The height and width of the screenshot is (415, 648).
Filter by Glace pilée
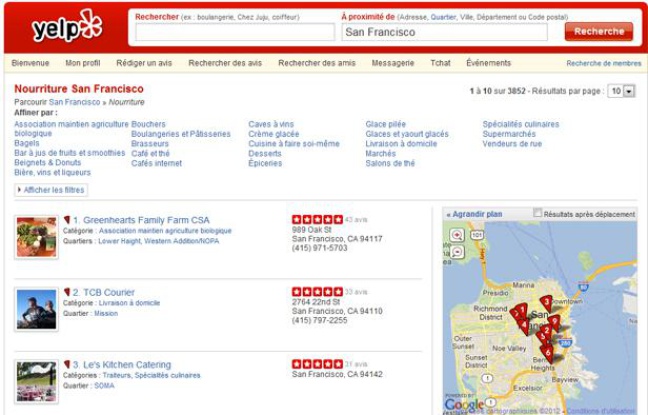tap(386, 124)
